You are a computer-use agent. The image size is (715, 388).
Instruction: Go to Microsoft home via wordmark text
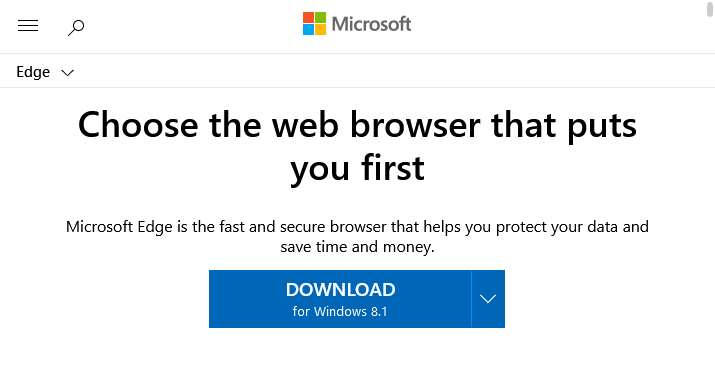371,24
